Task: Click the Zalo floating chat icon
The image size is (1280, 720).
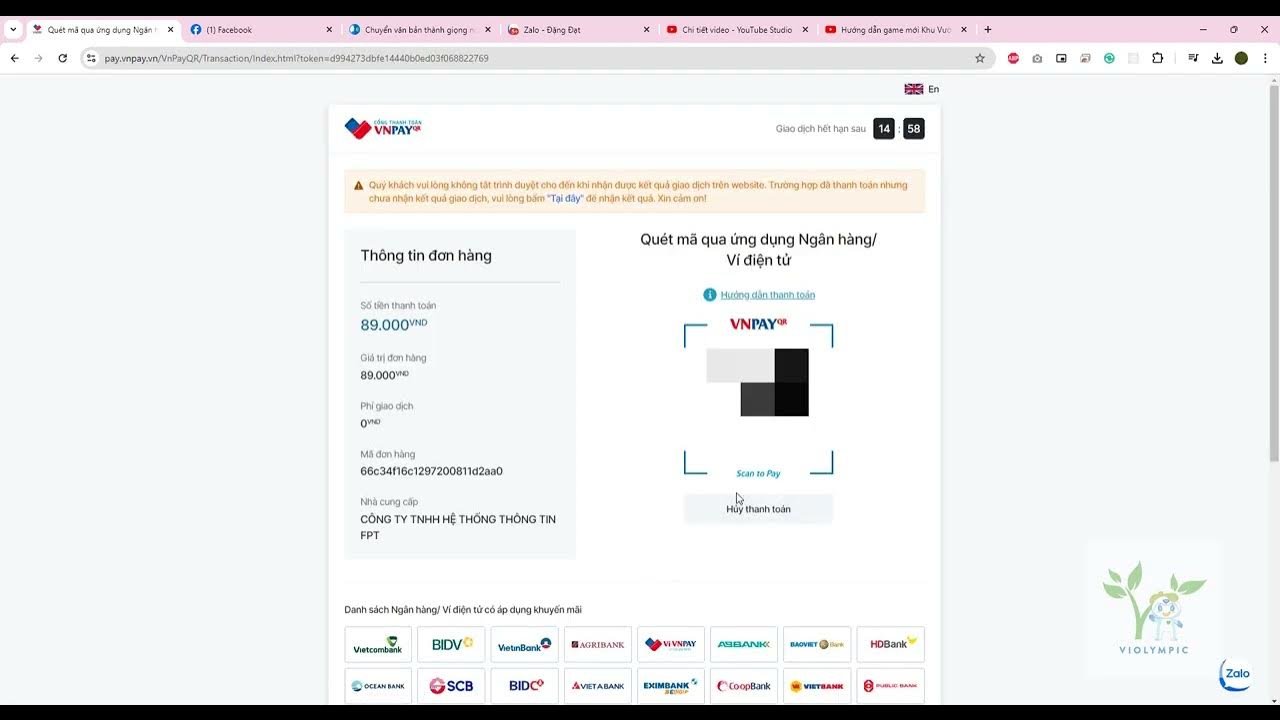Action: click(x=1236, y=675)
